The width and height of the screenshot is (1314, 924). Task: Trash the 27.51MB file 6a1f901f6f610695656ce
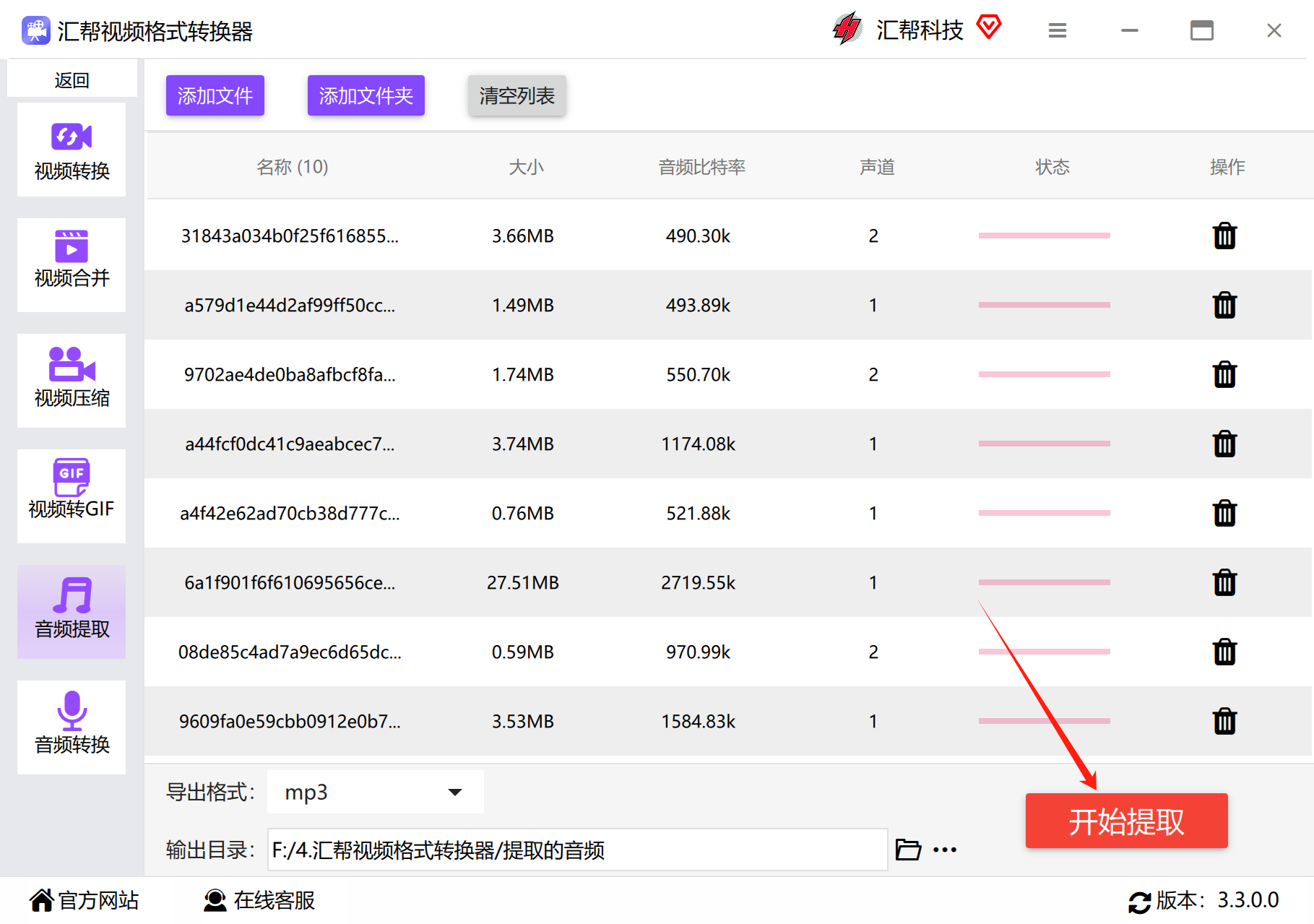point(1224,582)
